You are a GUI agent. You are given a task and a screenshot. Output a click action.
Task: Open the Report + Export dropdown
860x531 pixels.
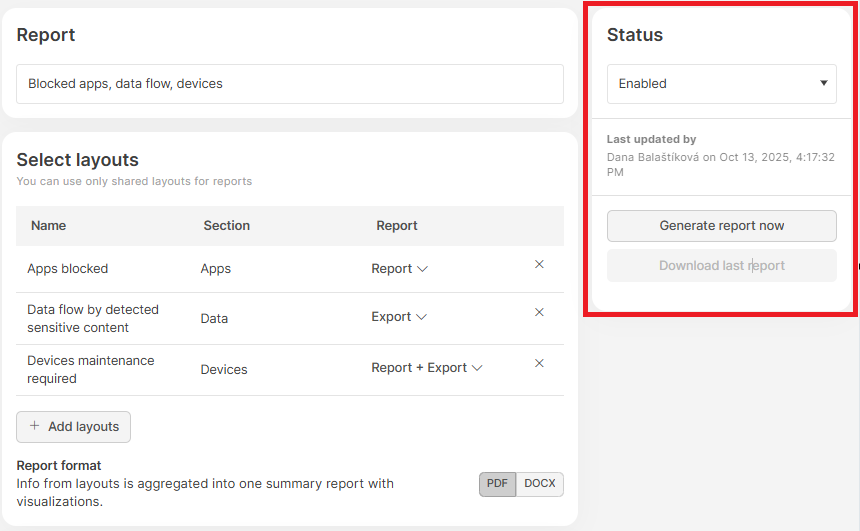[x=426, y=368]
